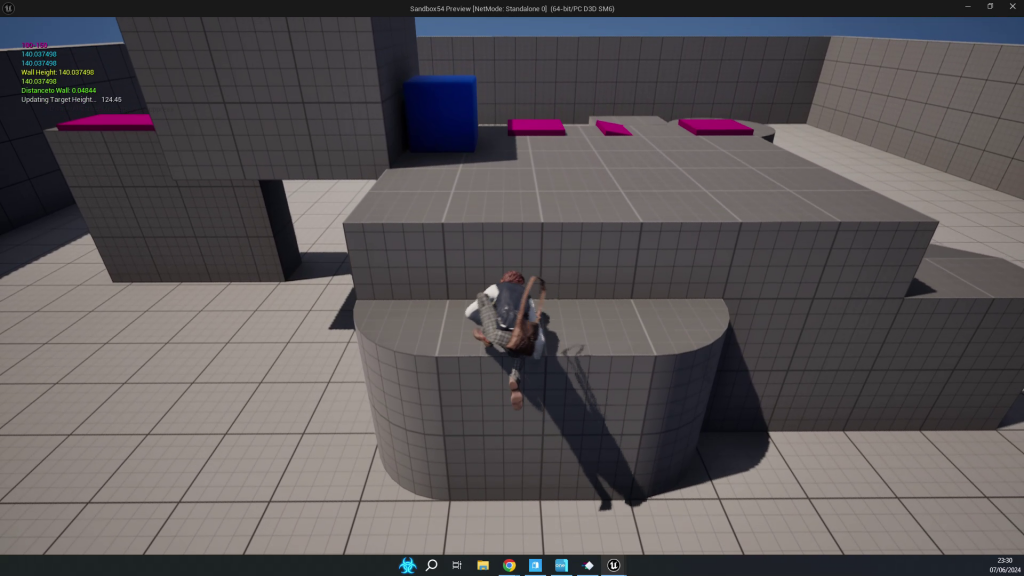The width and height of the screenshot is (1024, 576).
Task: Restore down the preview window
Action: tap(988, 7)
